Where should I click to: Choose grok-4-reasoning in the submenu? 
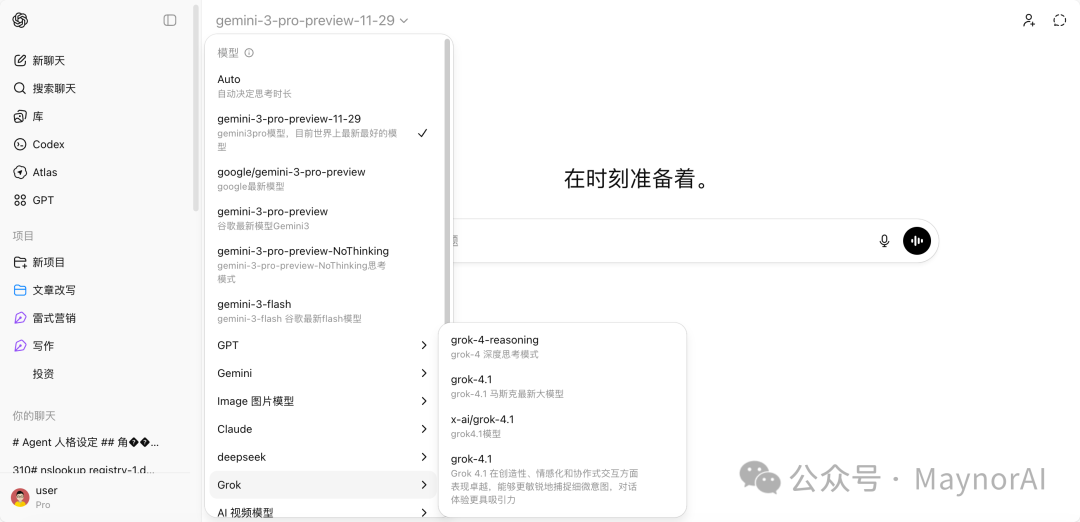click(562, 347)
